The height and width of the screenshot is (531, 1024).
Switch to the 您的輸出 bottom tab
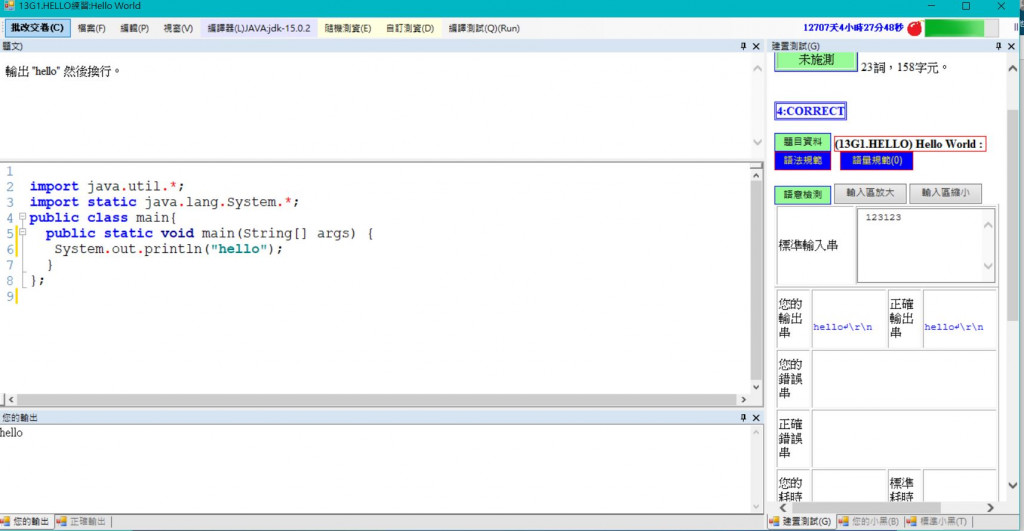(26, 521)
